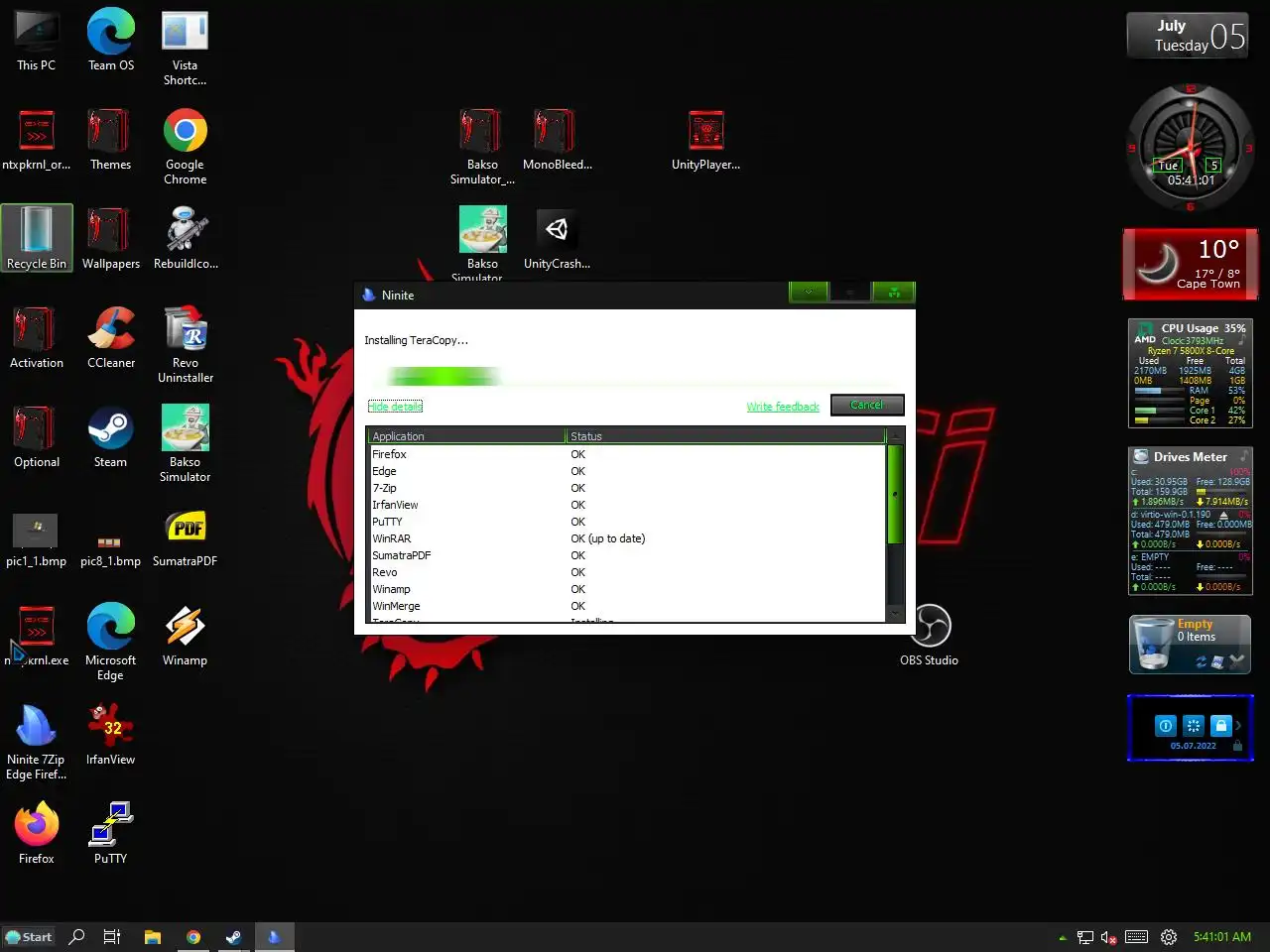The image size is (1270, 952).
Task: Select the UnityPlayer desktop icon
Action: click(x=705, y=140)
